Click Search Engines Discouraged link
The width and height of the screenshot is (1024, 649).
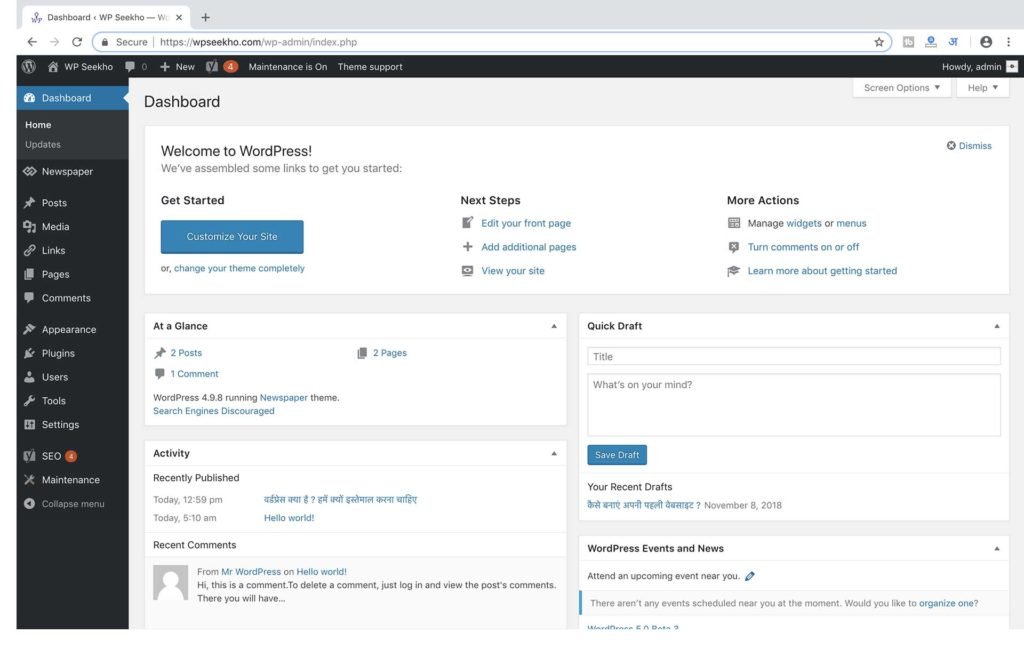click(214, 411)
